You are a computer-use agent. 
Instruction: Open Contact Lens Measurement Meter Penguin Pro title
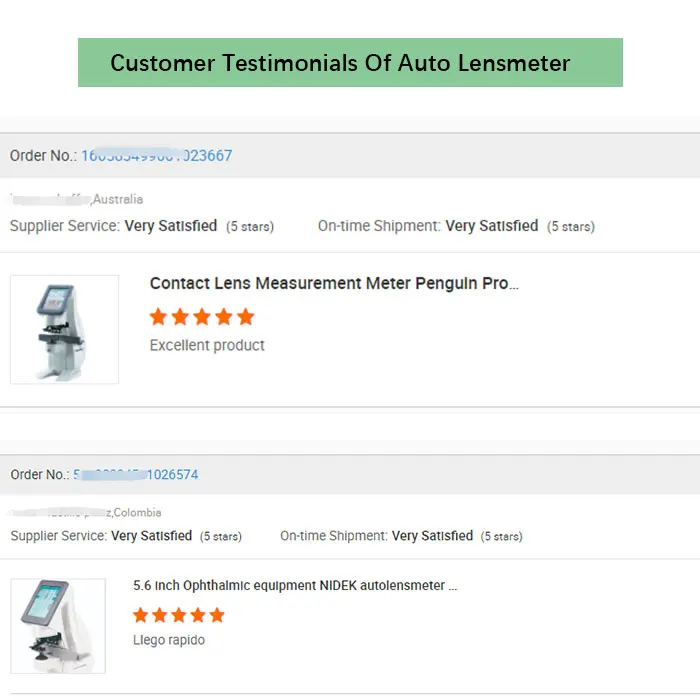point(334,284)
